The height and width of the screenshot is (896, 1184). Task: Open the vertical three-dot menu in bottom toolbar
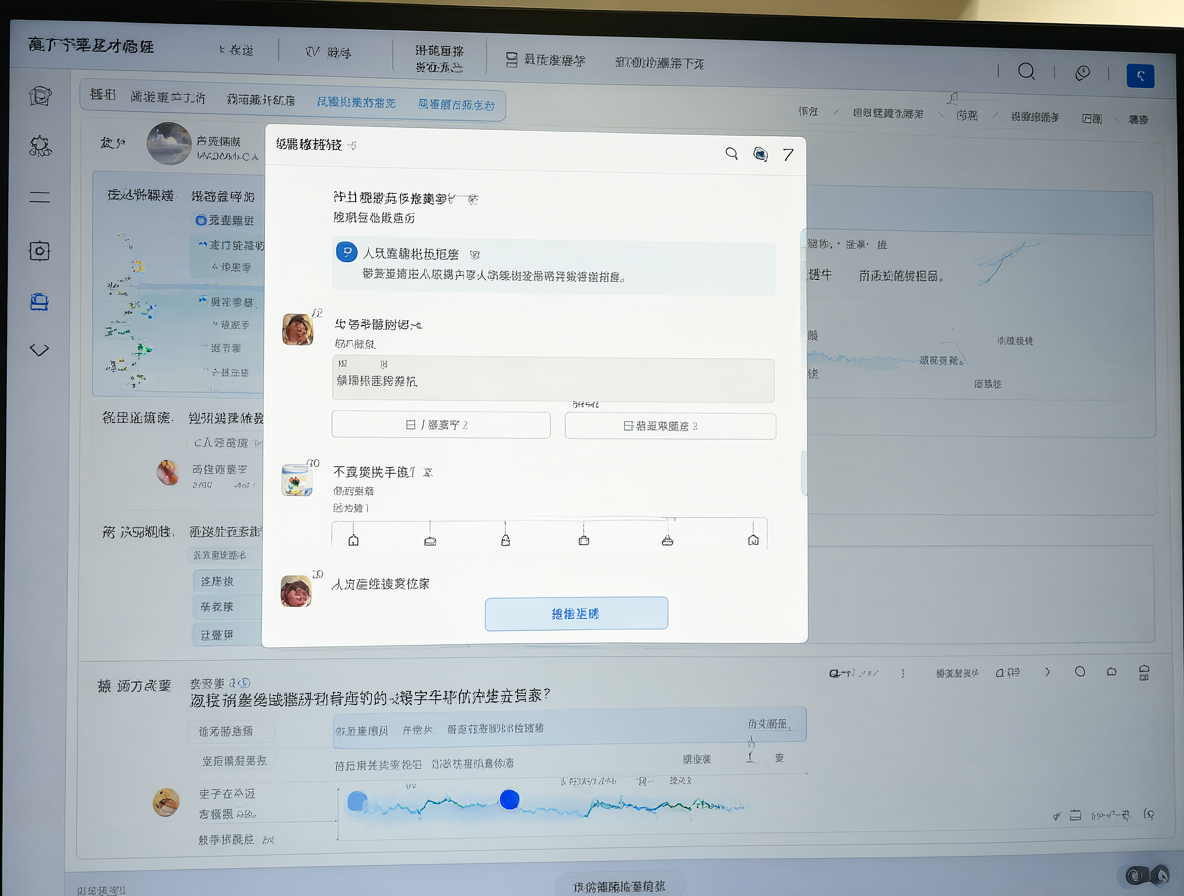(902, 673)
